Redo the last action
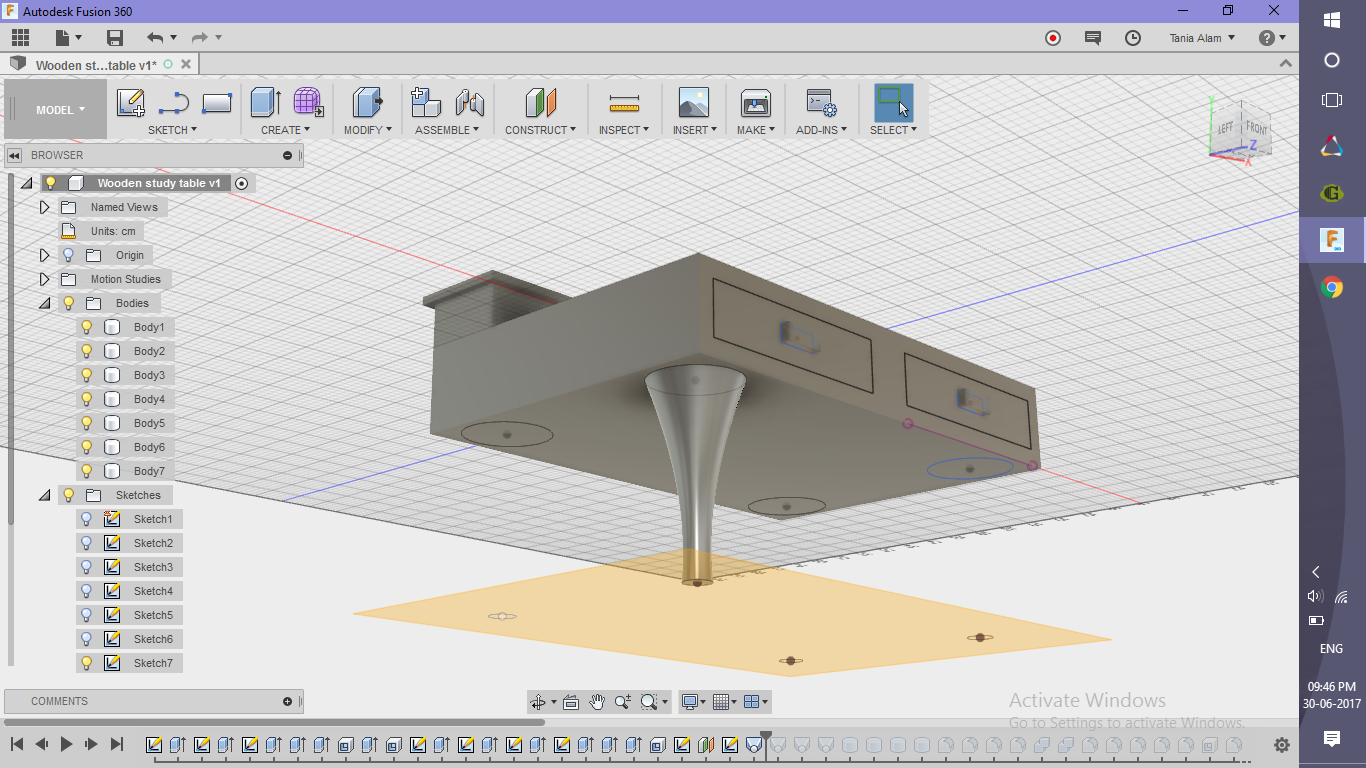Image resolution: width=1366 pixels, height=768 pixels. [x=199, y=38]
